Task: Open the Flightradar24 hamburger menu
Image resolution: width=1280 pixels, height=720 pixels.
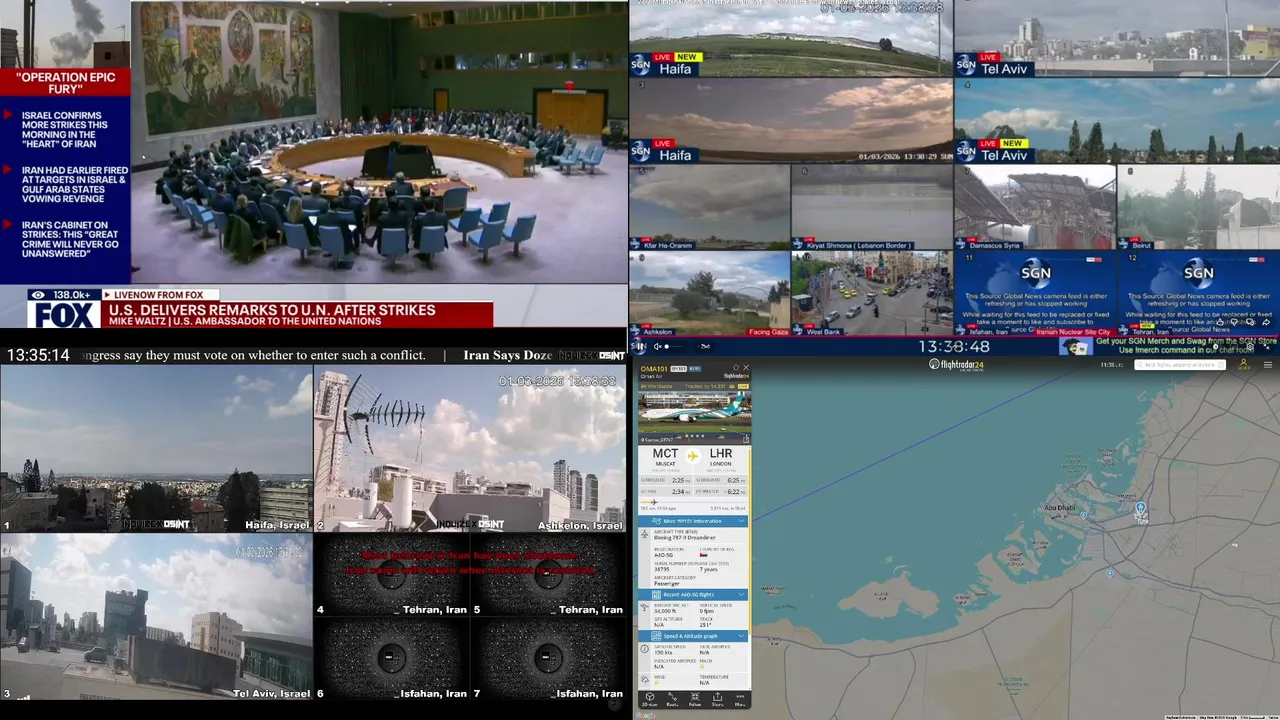Action: tap(1268, 365)
